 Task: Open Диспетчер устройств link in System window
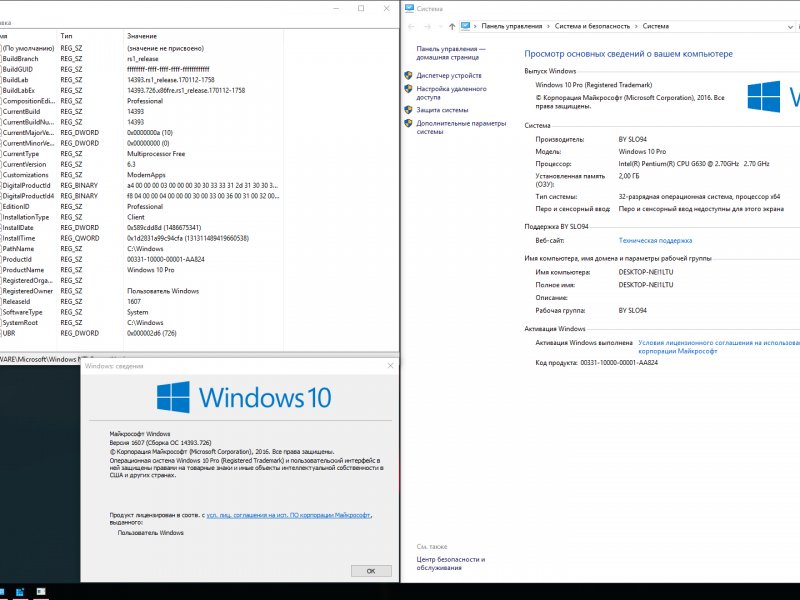click(448, 76)
